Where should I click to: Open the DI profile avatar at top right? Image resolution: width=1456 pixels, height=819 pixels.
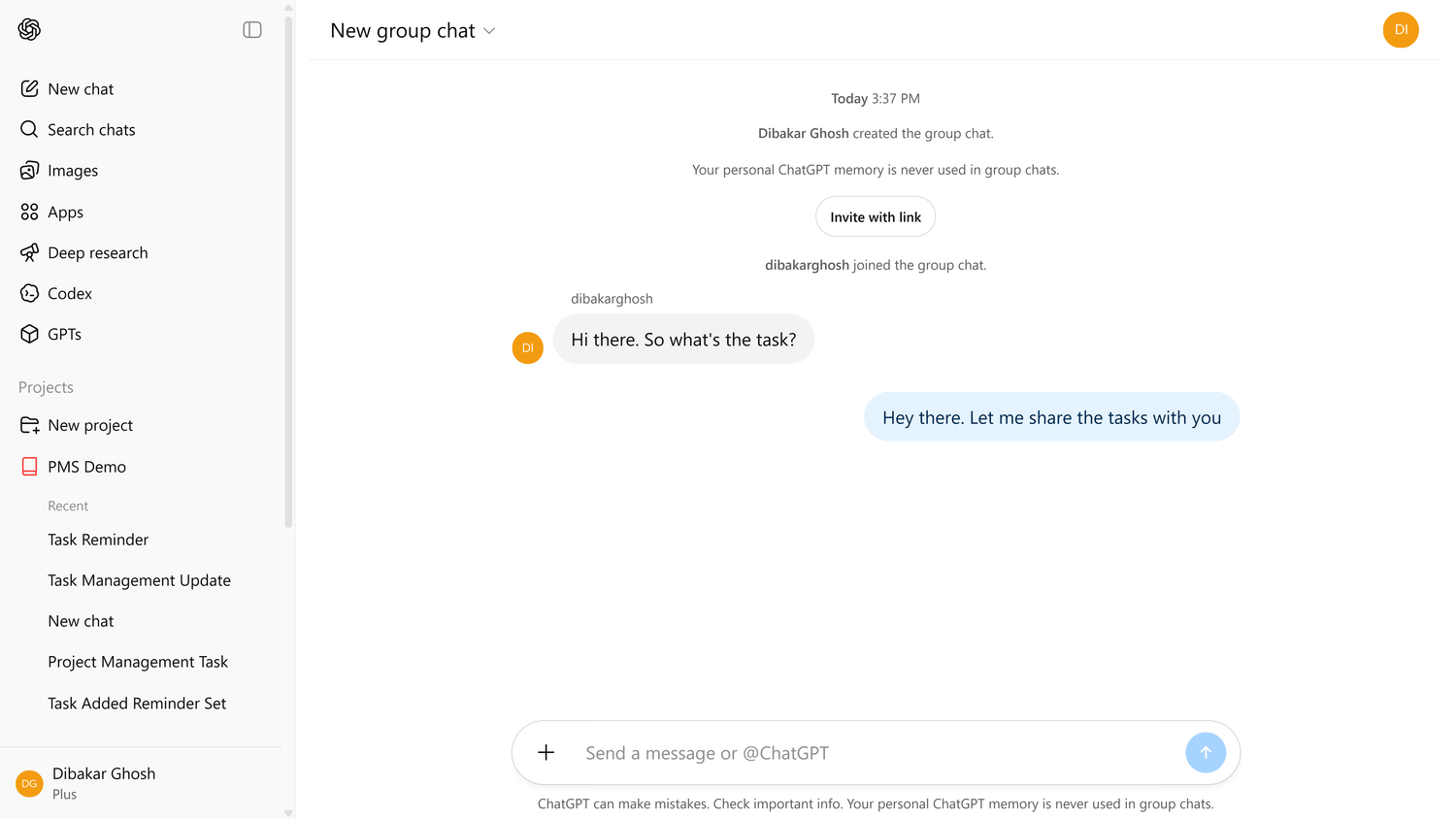click(1401, 30)
